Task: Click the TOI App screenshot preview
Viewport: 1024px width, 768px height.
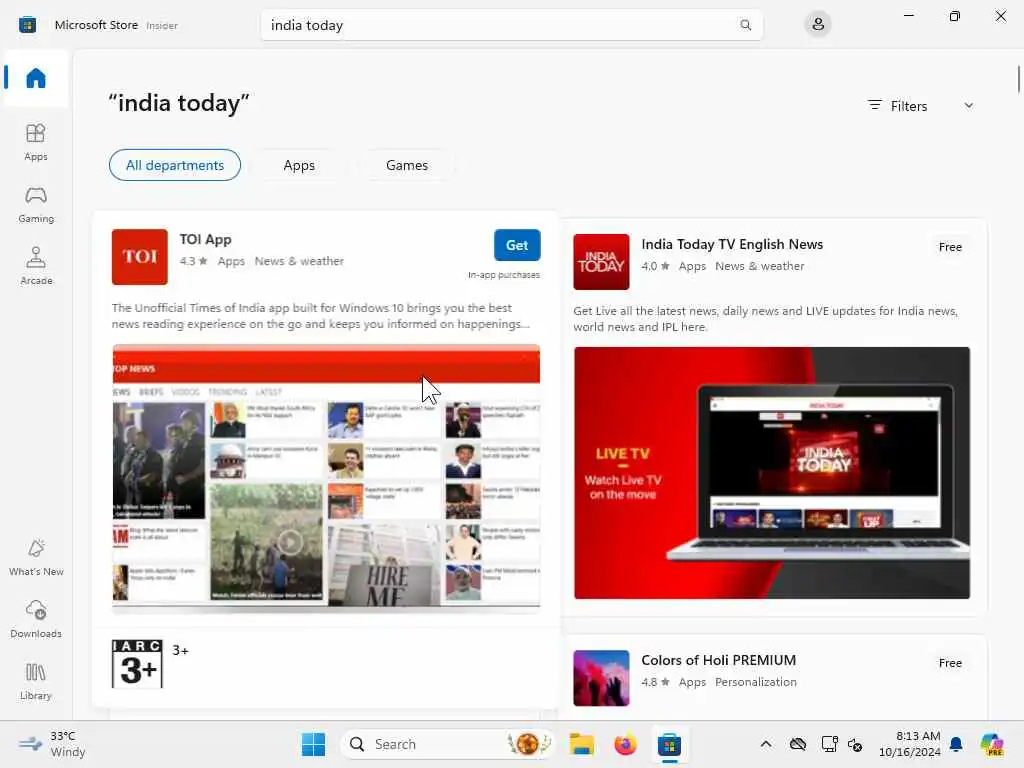Action: (326, 479)
